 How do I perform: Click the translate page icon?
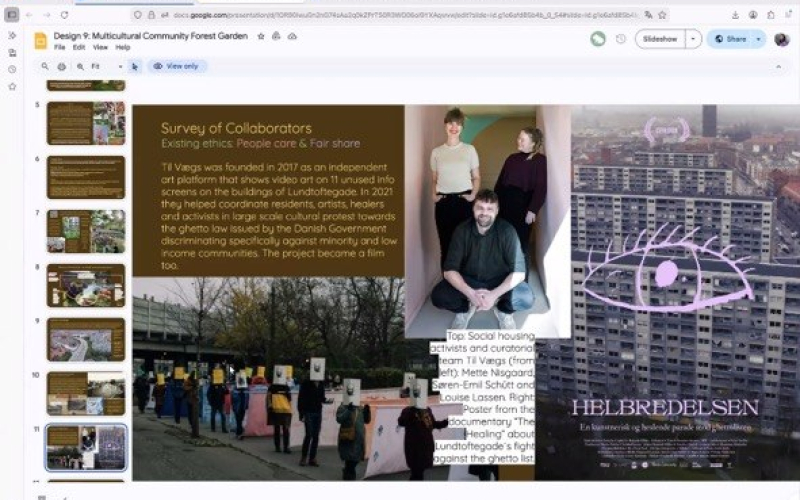click(x=648, y=15)
